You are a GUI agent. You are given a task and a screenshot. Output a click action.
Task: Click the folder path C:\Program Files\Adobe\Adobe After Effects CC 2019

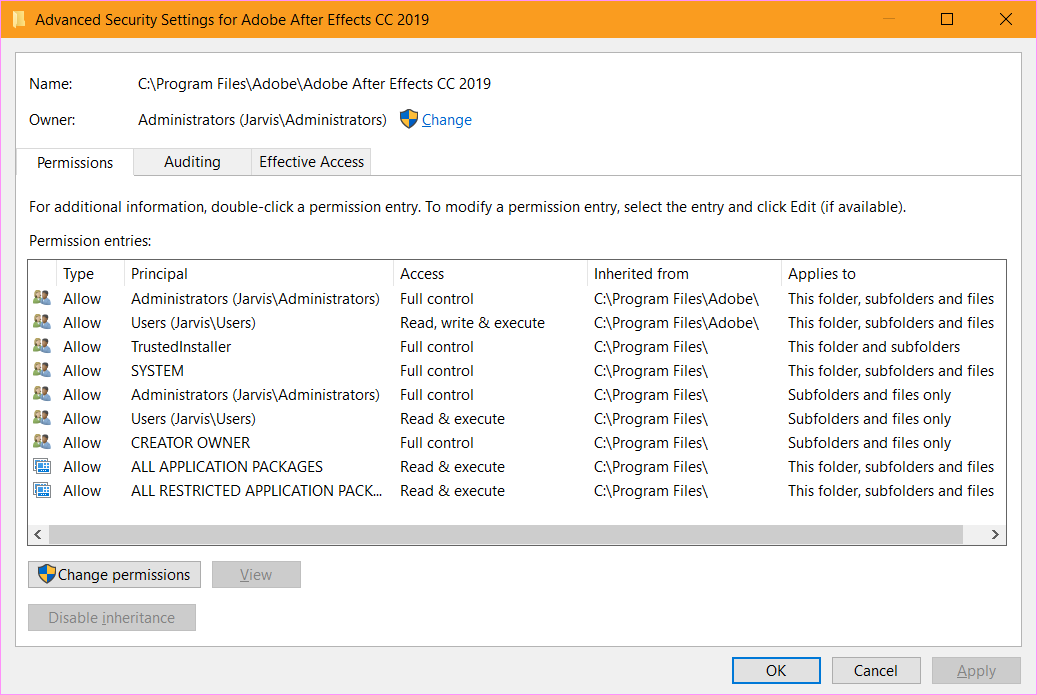pos(314,84)
